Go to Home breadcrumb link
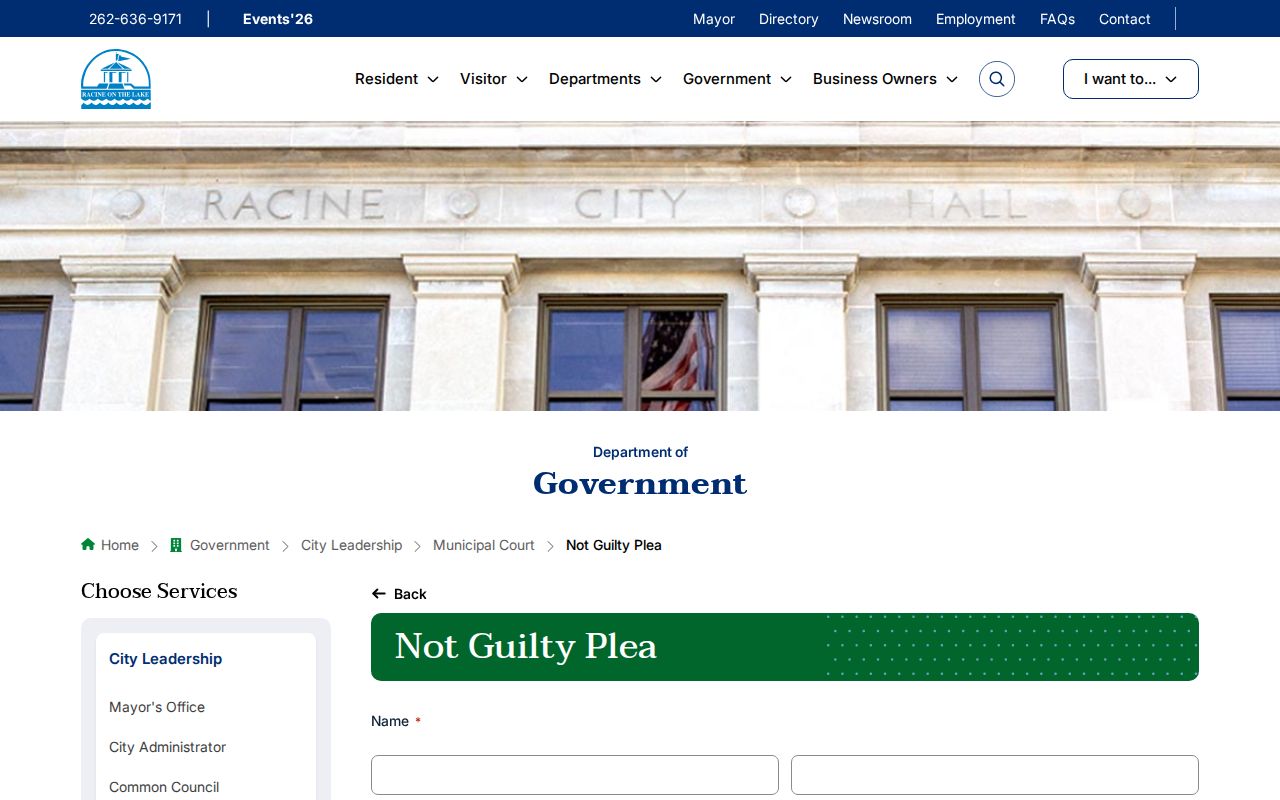The width and height of the screenshot is (1280, 800). pos(120,545)
